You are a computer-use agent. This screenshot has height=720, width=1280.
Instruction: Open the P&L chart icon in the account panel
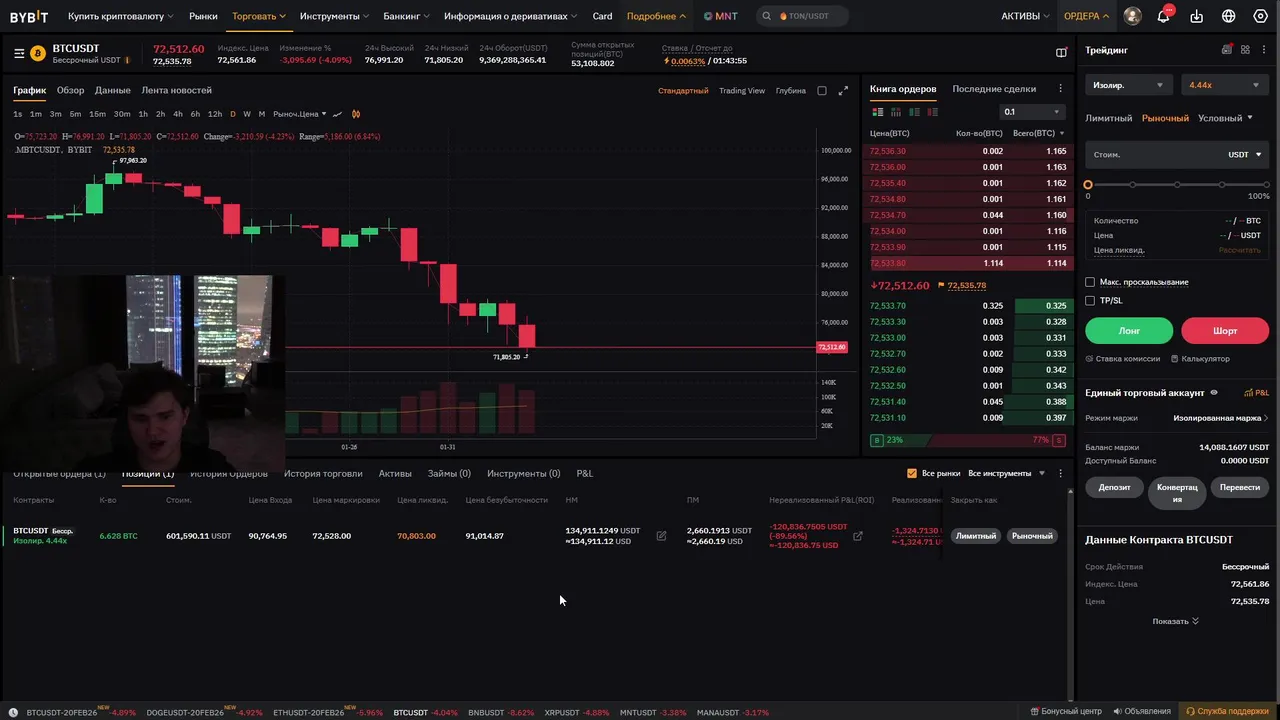click(x=1256, y=393)
